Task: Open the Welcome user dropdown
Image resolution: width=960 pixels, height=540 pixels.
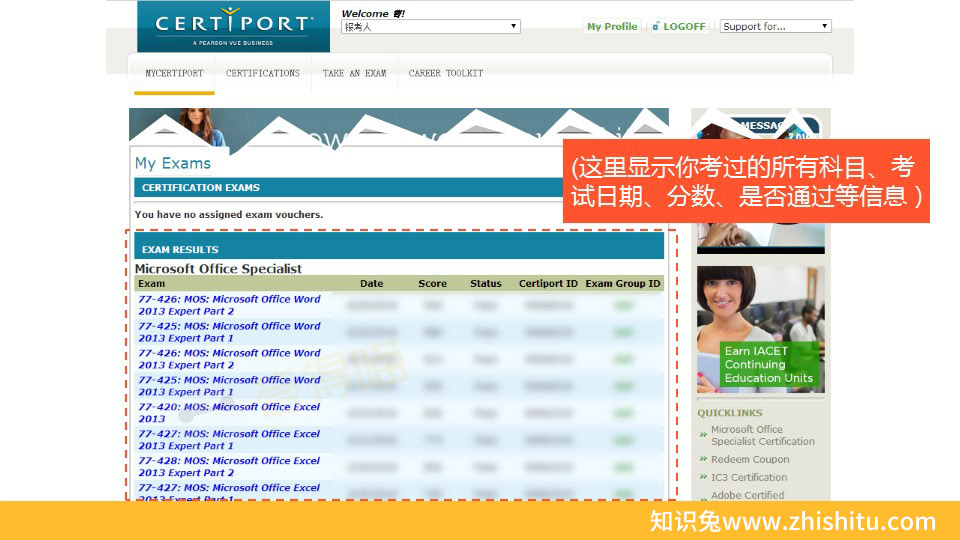Action: (x=430, y=26)
